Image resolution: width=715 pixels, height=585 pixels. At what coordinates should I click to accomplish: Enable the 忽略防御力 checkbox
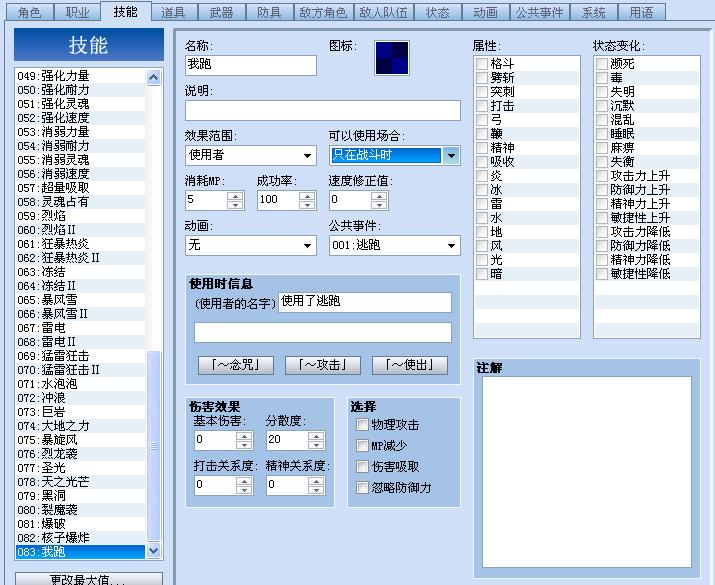362,487
